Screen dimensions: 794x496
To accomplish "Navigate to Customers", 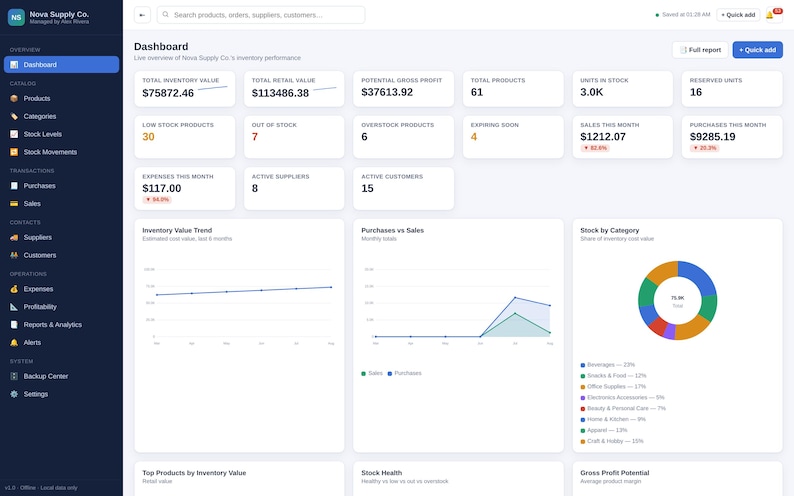I will (x=61, y=255).
